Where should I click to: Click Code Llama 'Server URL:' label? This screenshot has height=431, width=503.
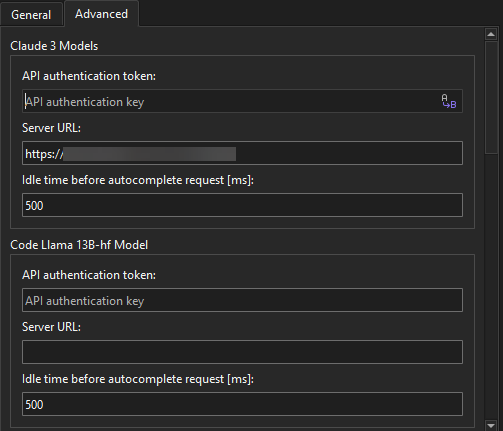pyautogui.click(x=51, y=327)
